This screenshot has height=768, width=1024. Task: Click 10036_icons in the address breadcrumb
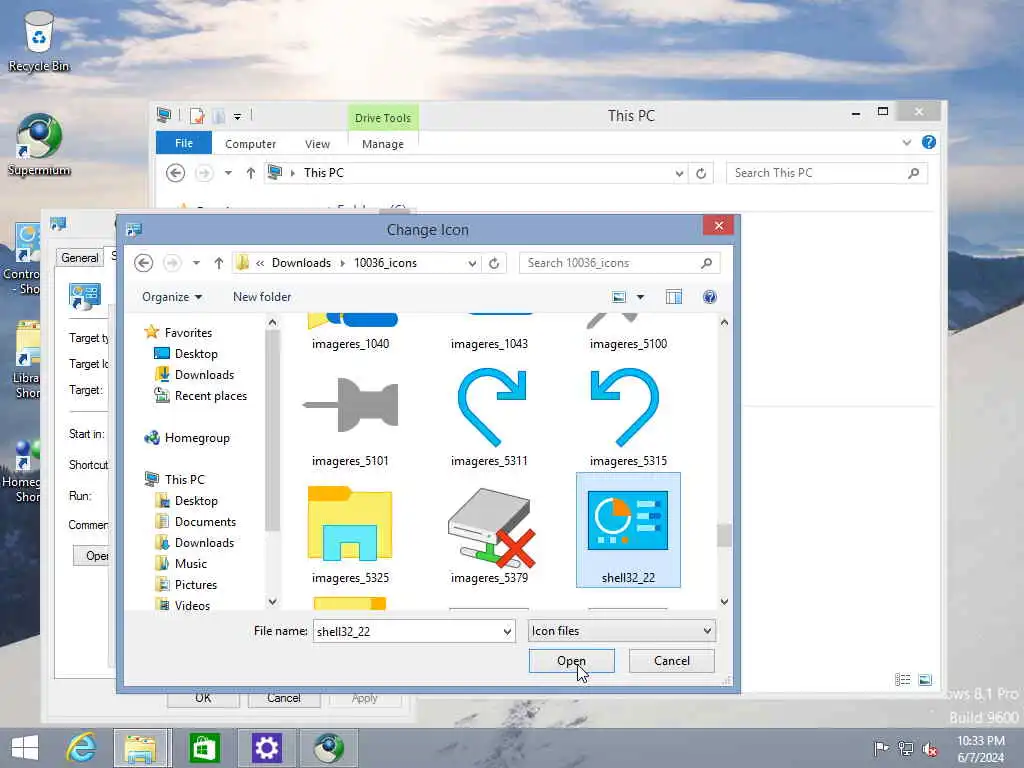385,263
